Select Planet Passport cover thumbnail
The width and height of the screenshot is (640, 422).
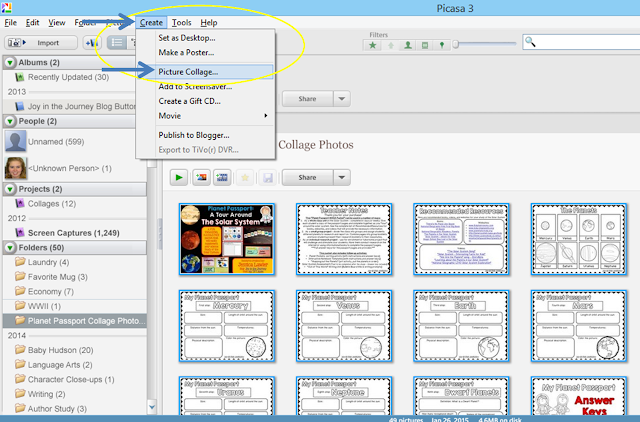(x=227, y=239)
